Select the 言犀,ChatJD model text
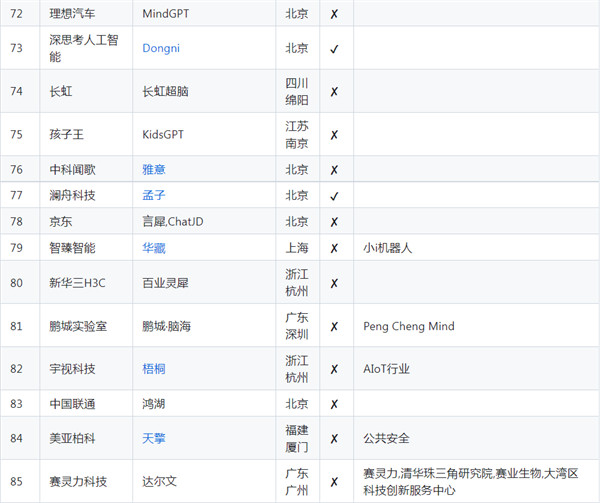 (x=173, y=221)
